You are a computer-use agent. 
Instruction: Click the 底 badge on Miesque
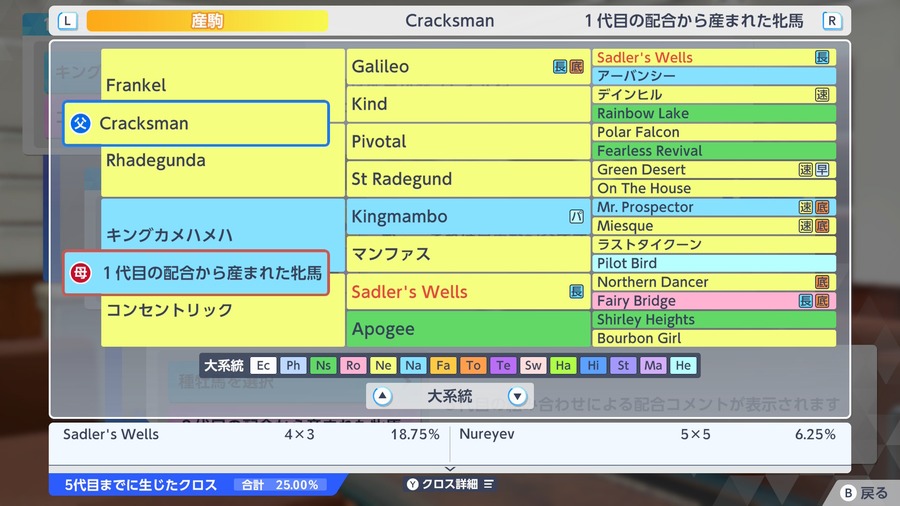[x=822, y=226]
